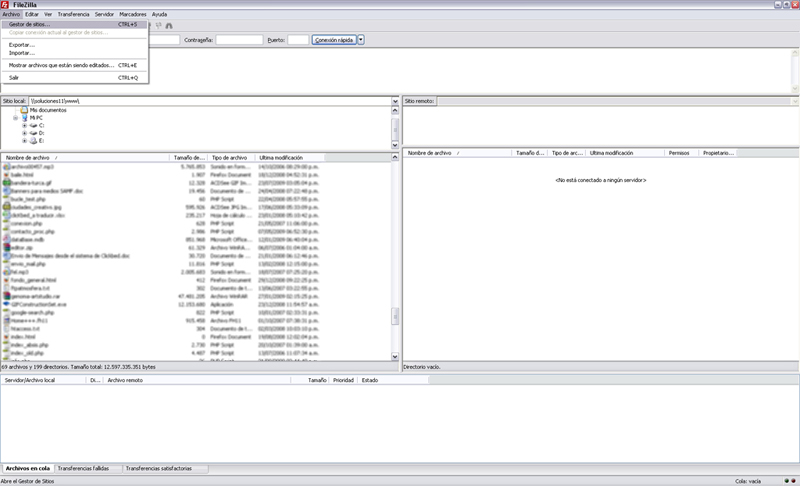Click the queue Prioridad column header
800x486 pixels.
[x=343, y=380]
